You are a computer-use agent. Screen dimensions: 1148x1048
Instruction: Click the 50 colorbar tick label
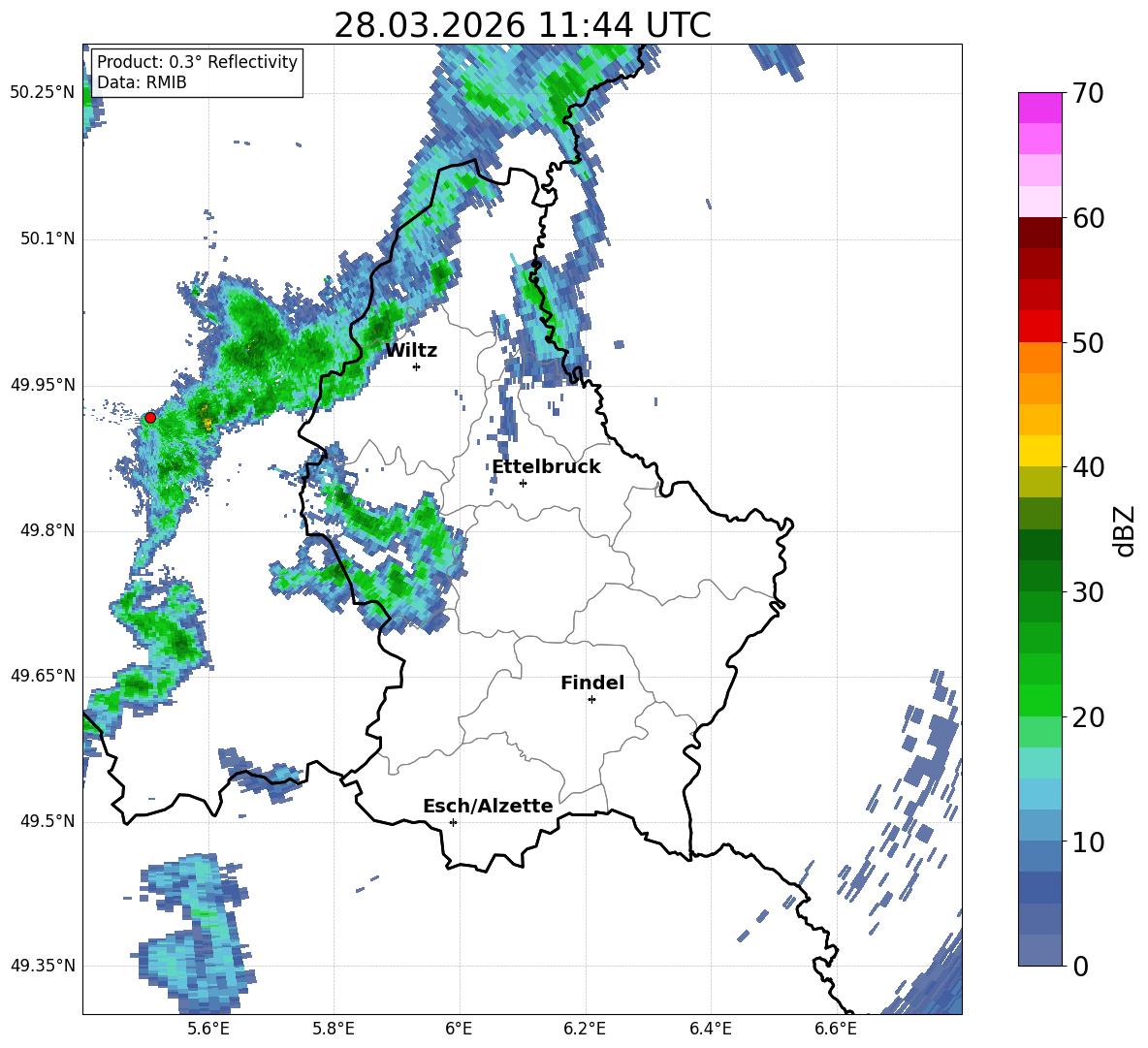tap(1087, 343)
